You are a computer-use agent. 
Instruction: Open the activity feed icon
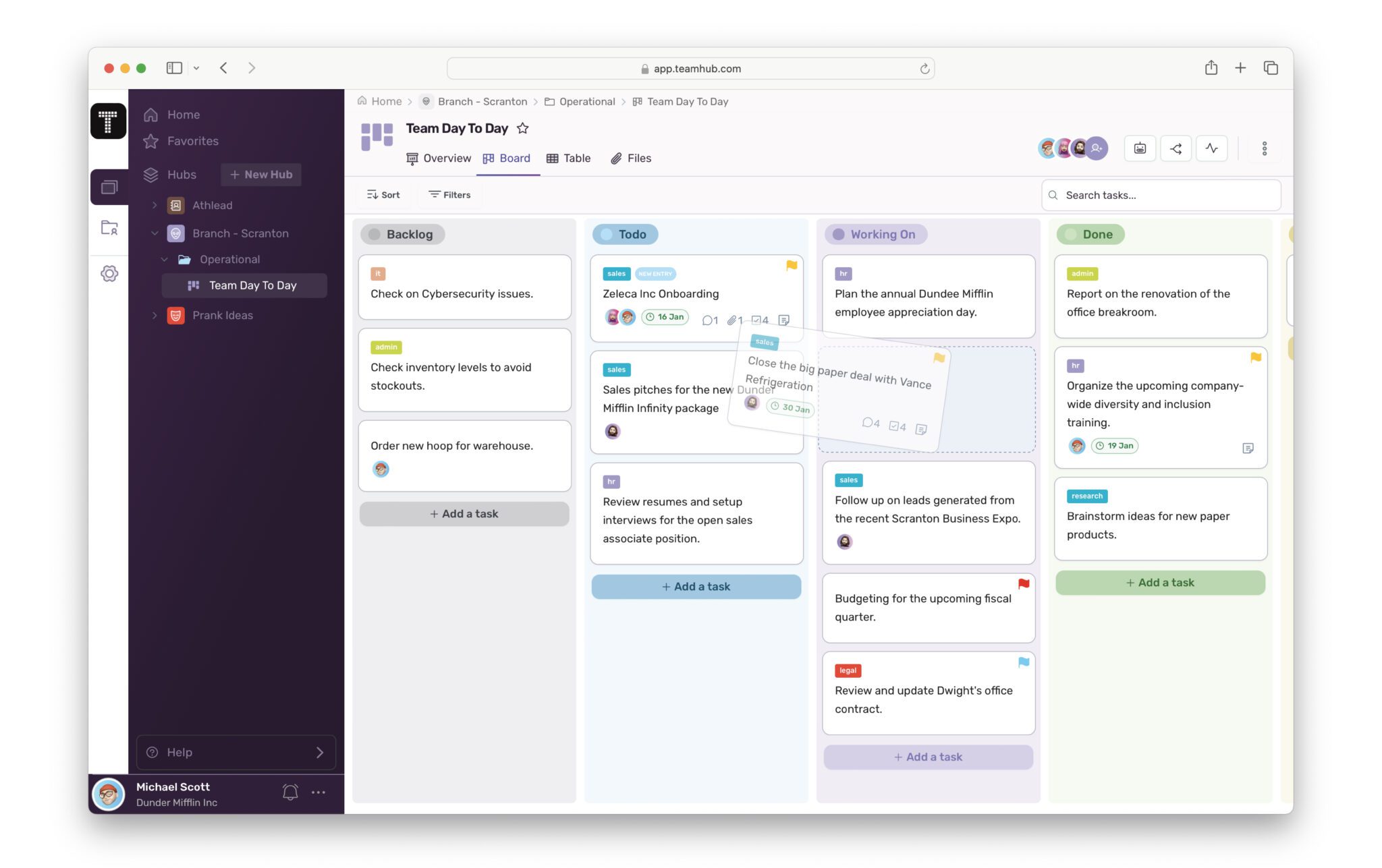pyautogui.click(x=1212, y=148)
